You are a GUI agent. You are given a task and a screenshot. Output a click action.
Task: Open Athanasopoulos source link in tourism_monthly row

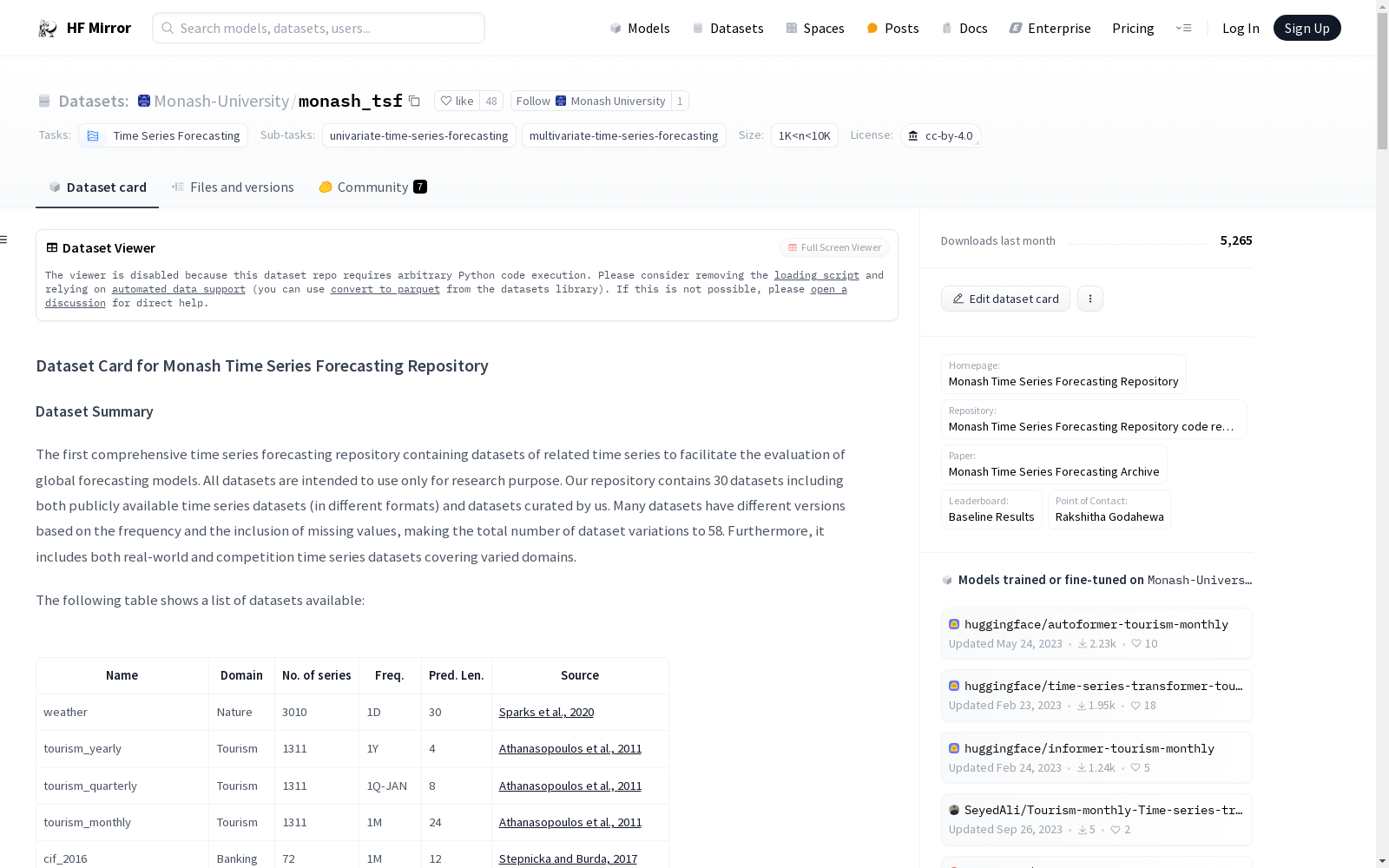pos(570,822)
